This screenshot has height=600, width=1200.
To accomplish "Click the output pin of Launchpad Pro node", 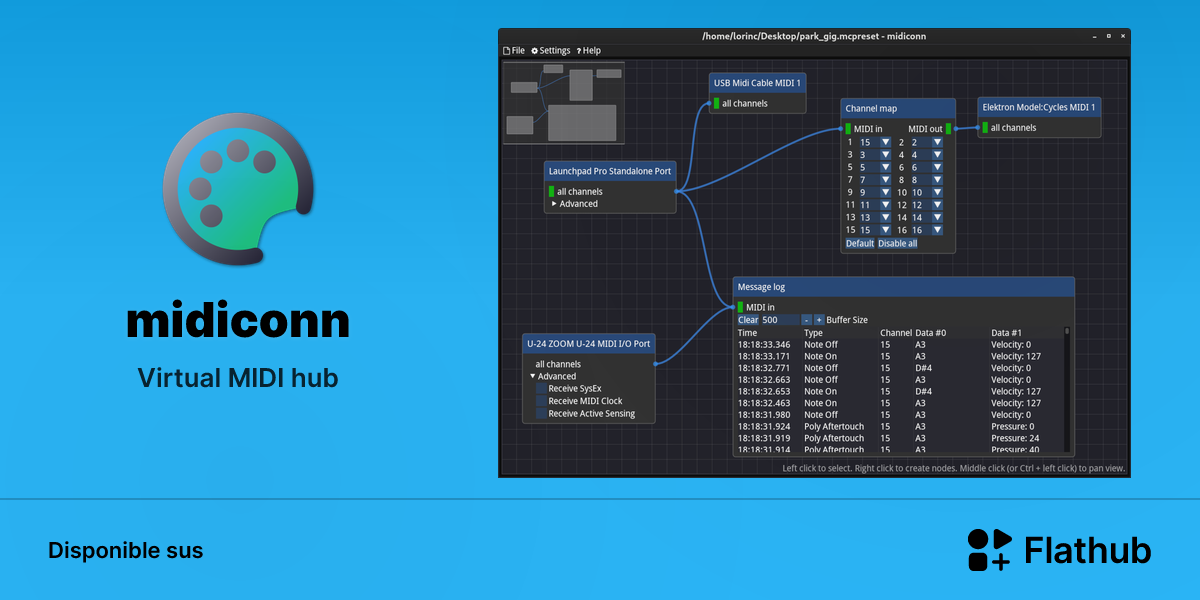I will [x=677, y=191].
